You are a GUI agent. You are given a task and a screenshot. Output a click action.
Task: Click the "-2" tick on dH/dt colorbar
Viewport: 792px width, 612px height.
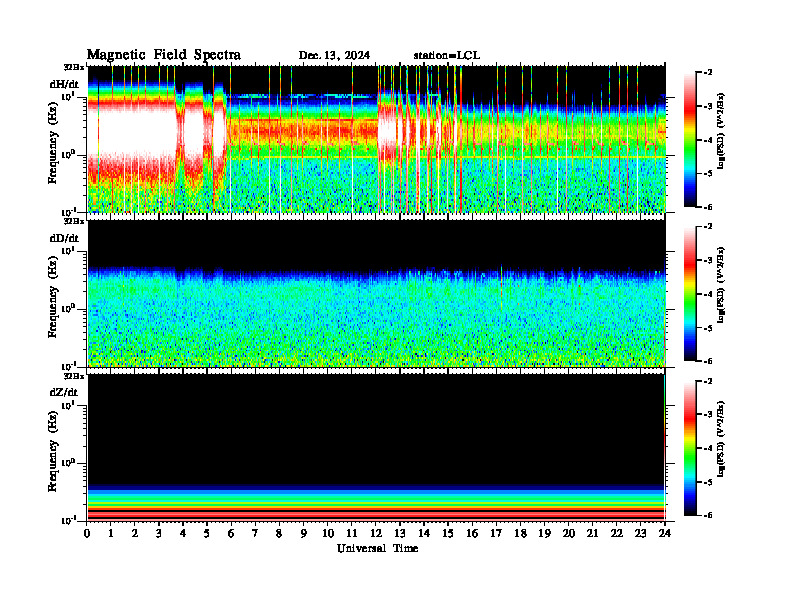click(x=708, y=73)
